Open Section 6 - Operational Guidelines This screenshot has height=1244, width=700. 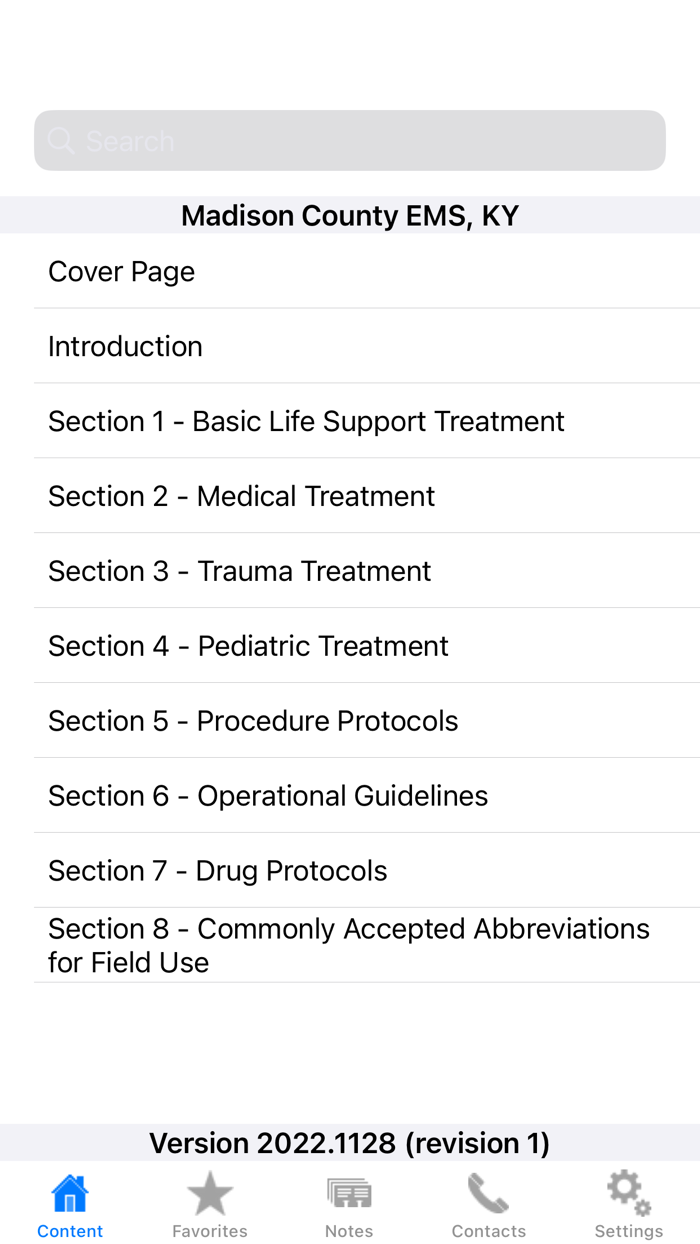350,795
